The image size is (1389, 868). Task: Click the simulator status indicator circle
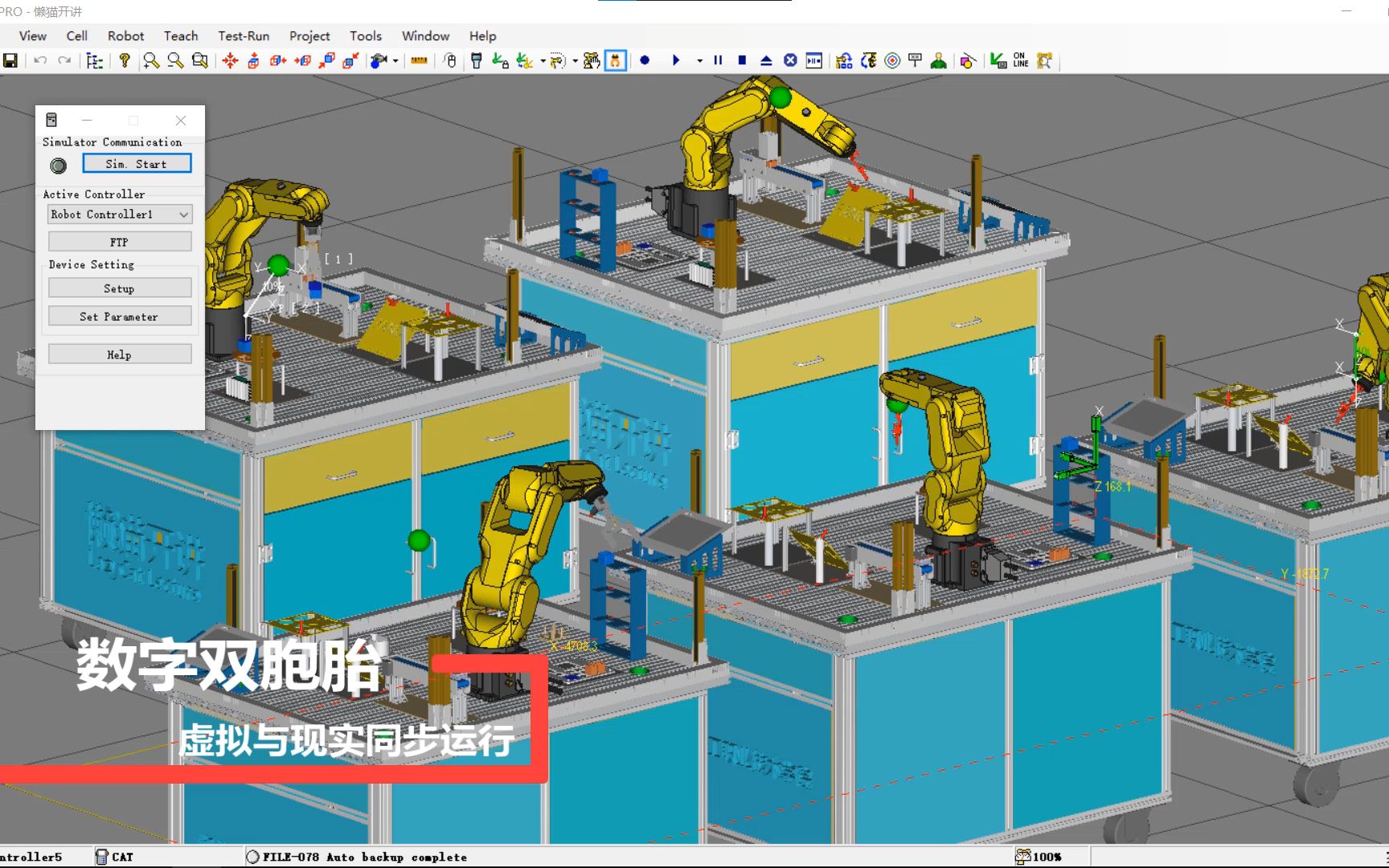coord(59,166)
